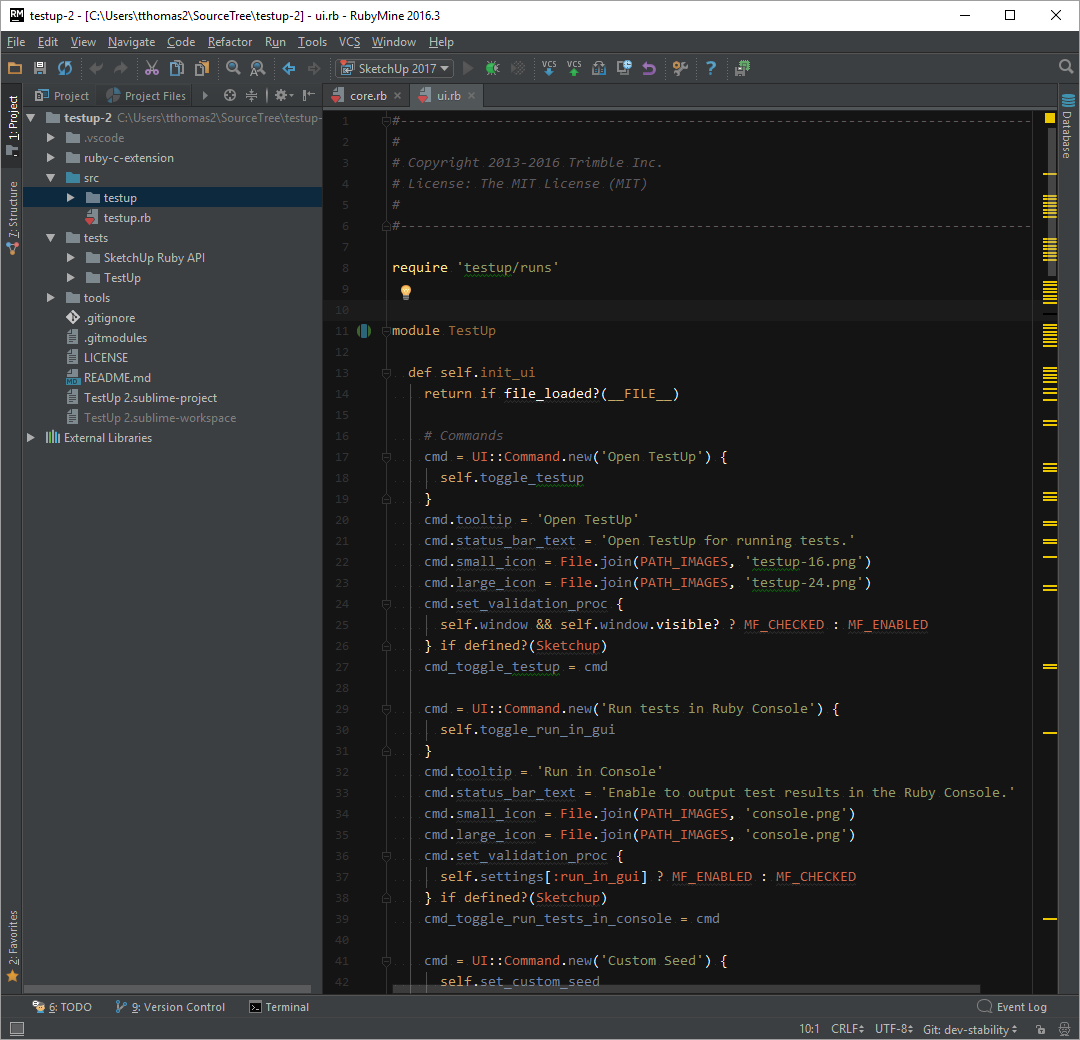The height and width of the screenshot is (1040, 1080).
Task: Click the VCS Commit Changes icon
Action: (x=574, y=68)
